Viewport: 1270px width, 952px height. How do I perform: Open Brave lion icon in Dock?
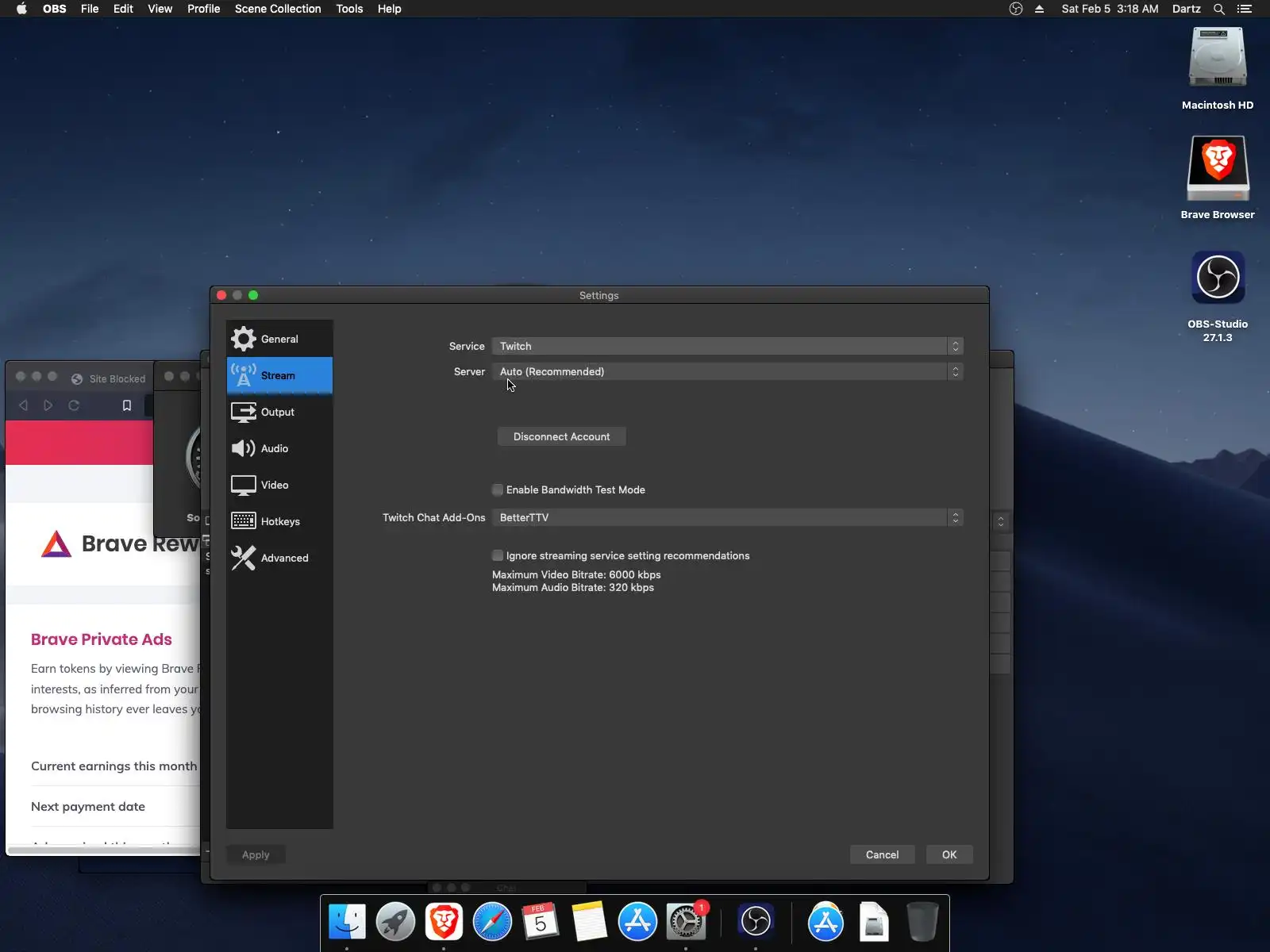(x=444, y=922)
